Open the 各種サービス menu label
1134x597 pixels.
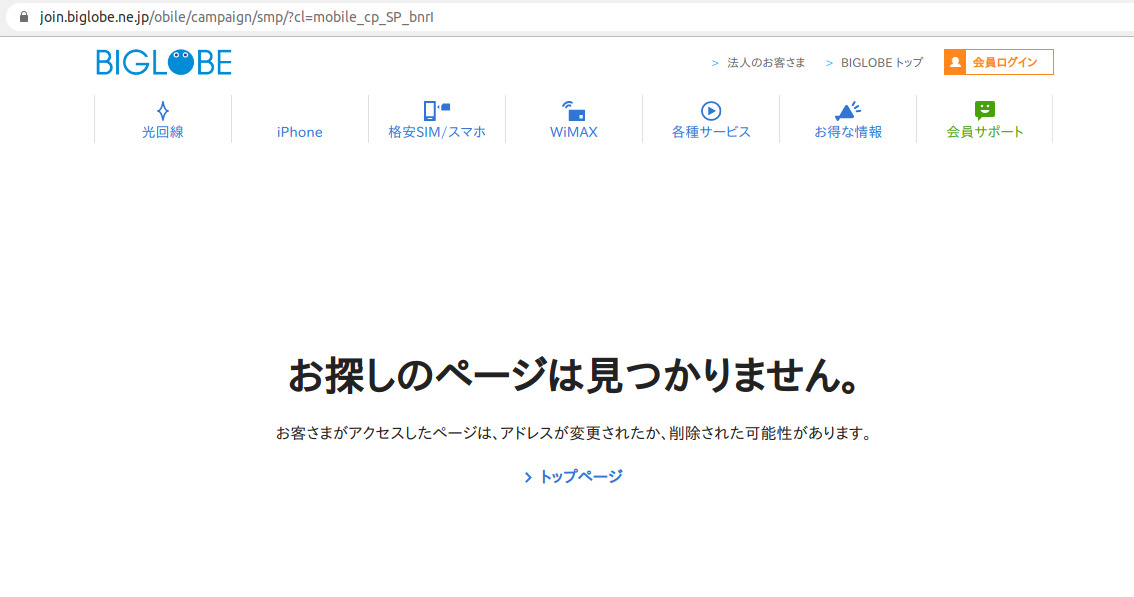click(711, 132)
